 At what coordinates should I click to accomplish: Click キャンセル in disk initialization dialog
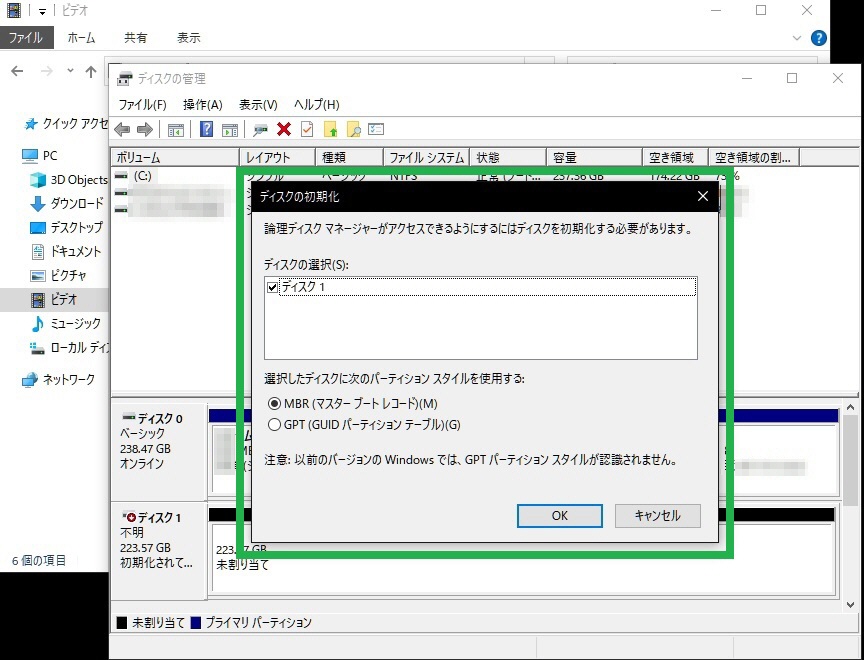click(x=657, y=516)
